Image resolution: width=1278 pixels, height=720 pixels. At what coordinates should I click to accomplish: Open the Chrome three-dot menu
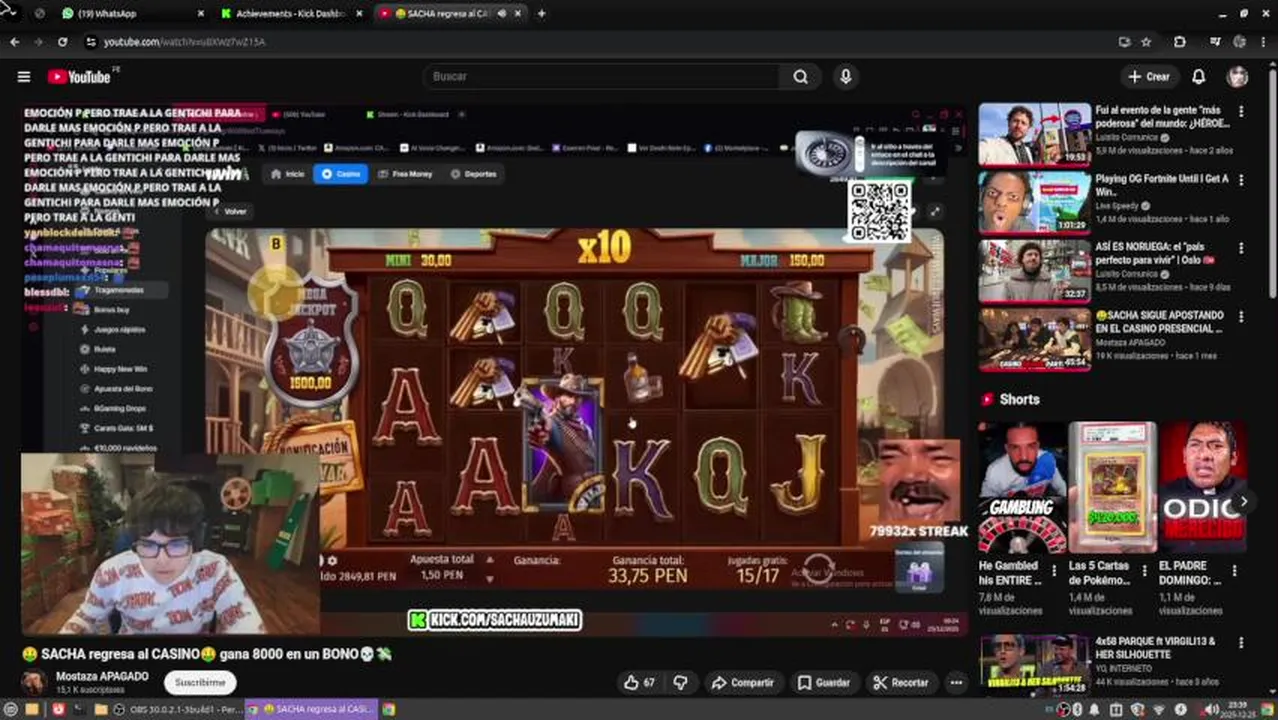pyautogui.click(x=1263, y=42)
